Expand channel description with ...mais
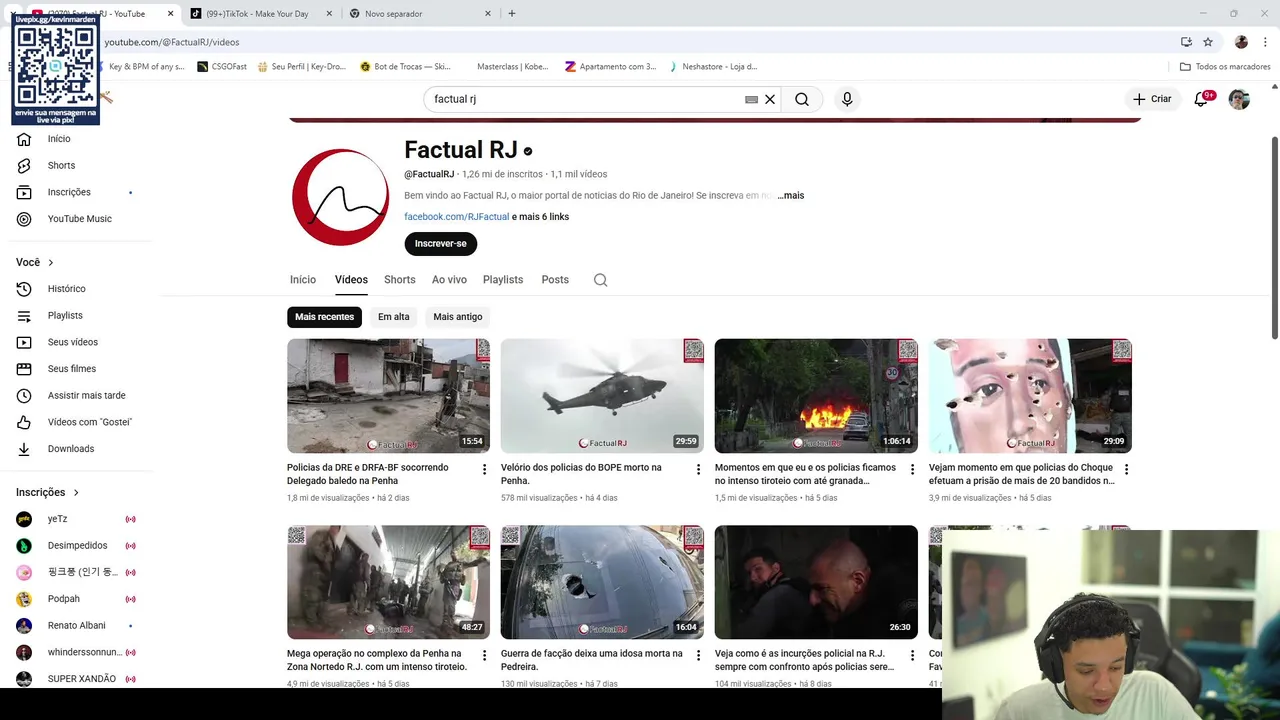Image resolution: width=1280 pixels, height=720 pixels. coord(791,196)
